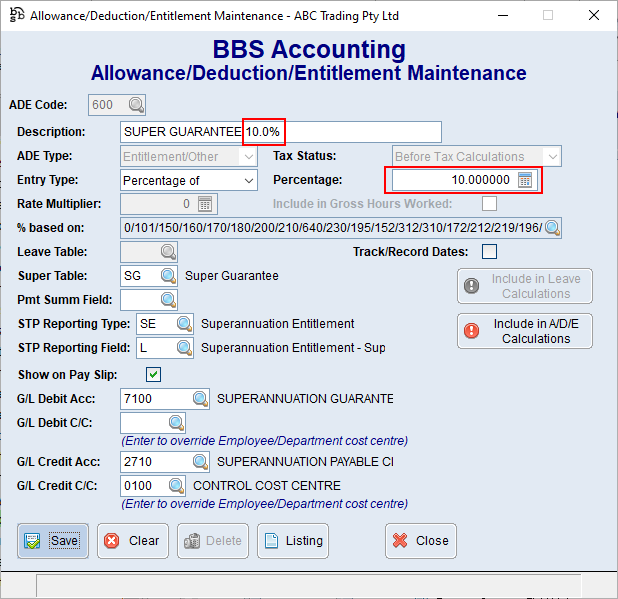Click the STP Reporting Field lookup icon
Screen dimensions: 618x599
(x=184, y=348)
